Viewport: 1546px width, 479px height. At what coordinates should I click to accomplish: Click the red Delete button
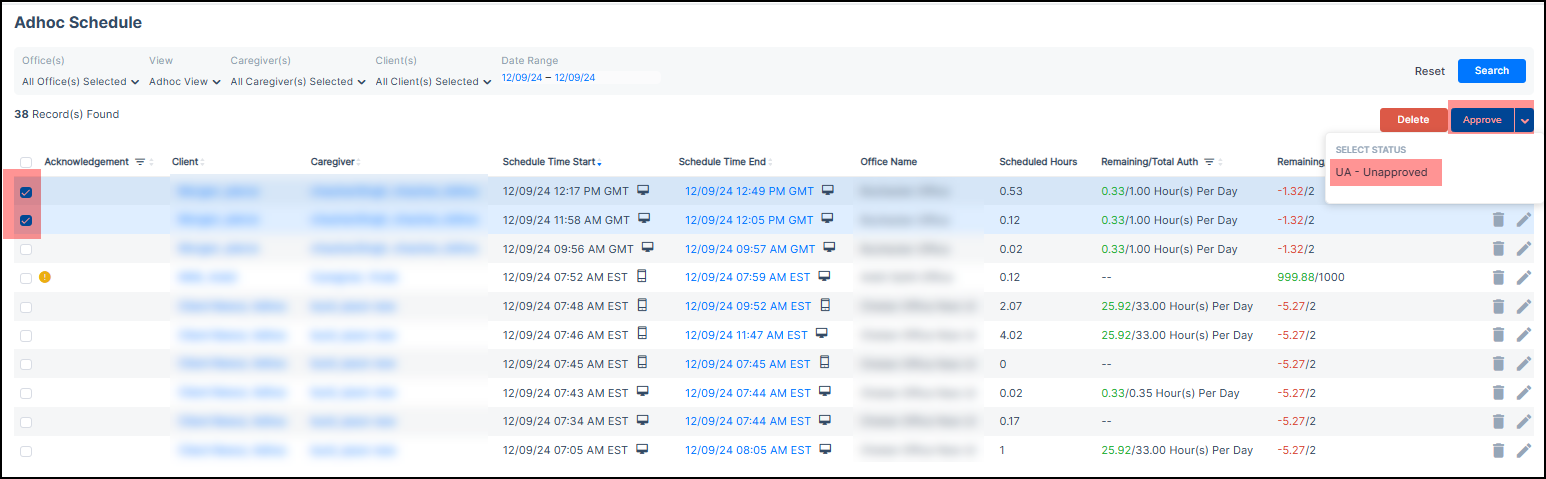1412,120
